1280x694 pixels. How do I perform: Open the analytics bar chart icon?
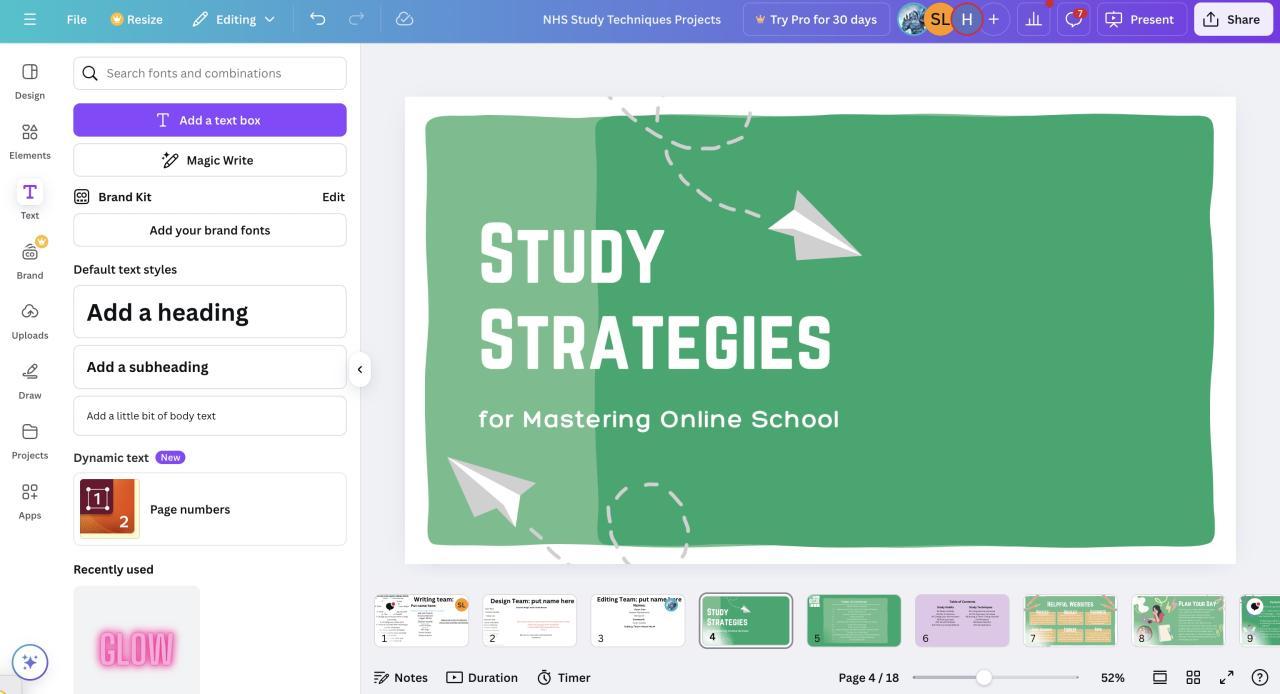1033,19
